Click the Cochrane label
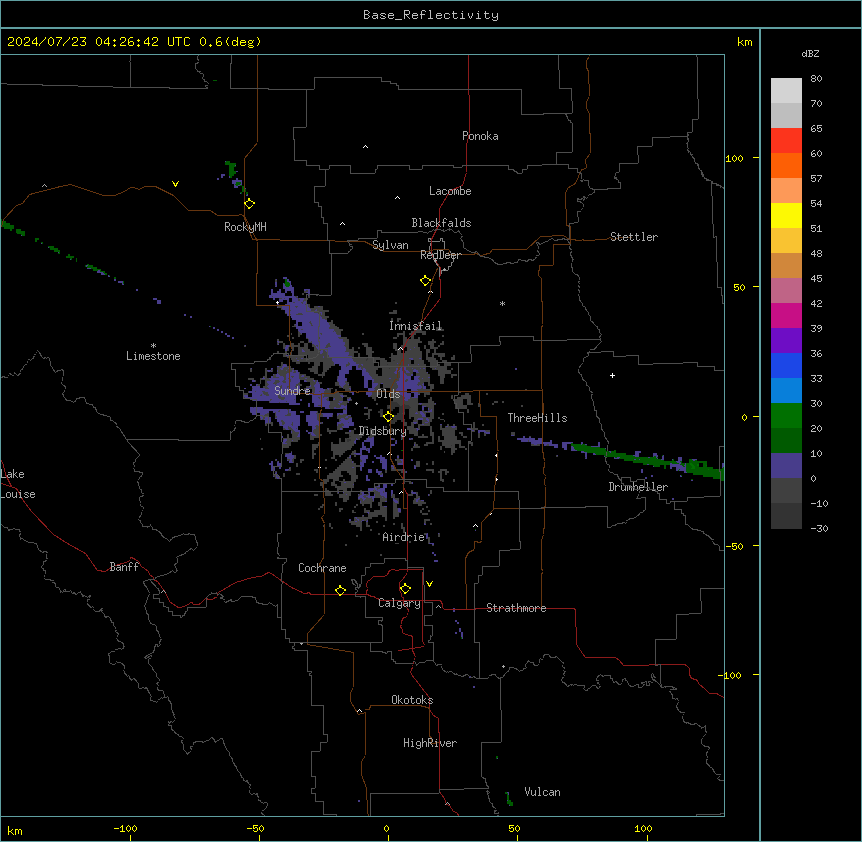 pyautogui.click(x=322, y=568)
